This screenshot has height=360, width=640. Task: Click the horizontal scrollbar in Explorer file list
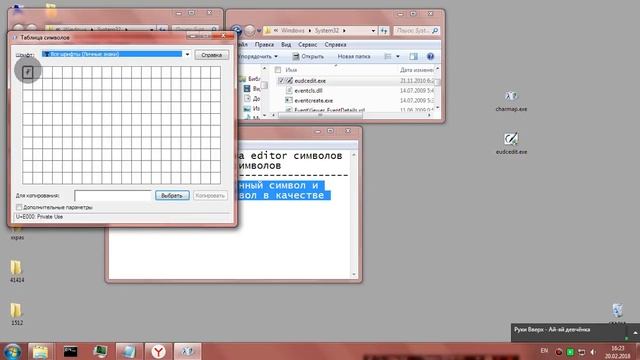coord(320,116)
